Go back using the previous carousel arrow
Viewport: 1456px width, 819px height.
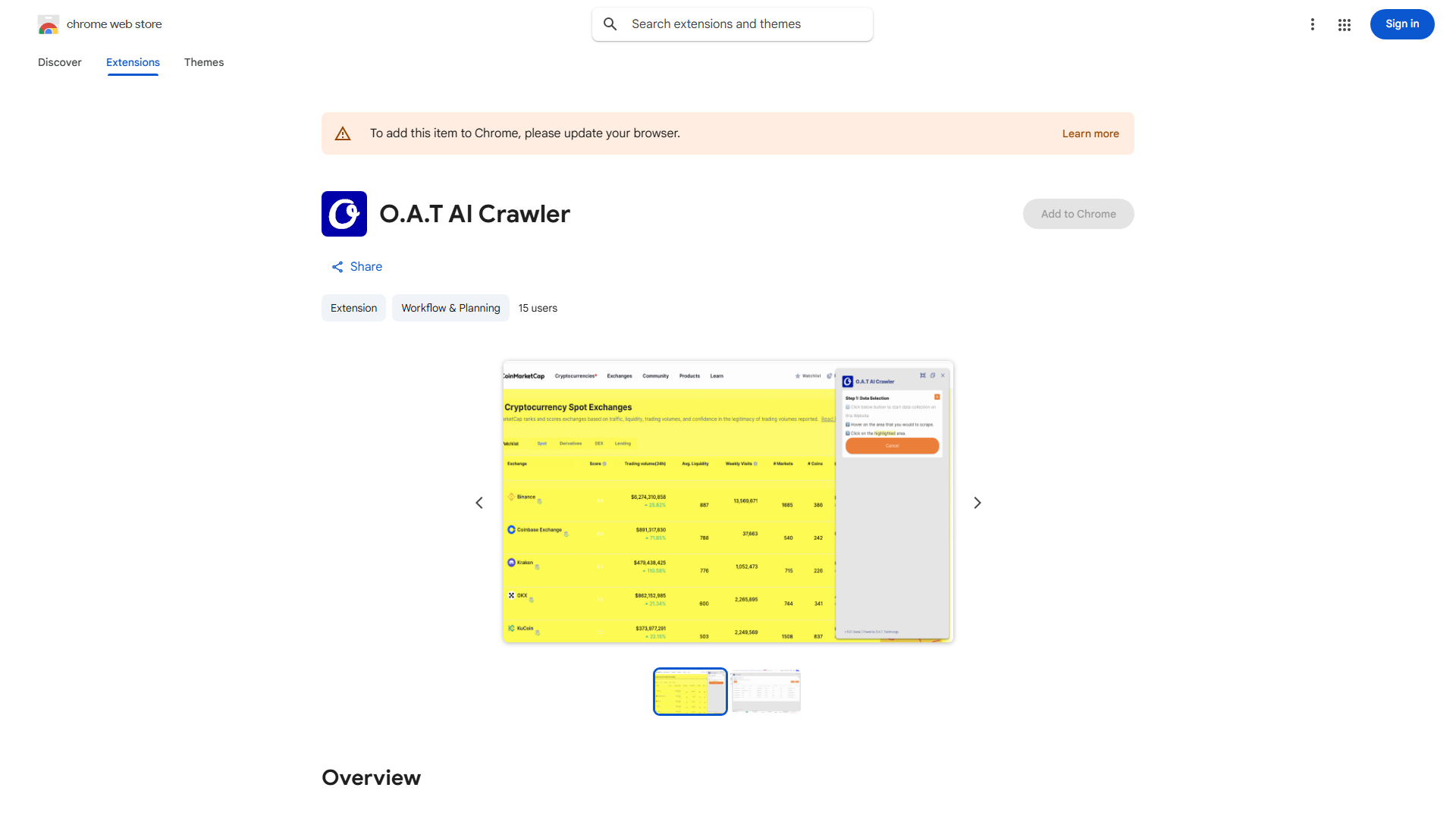click(x=479, y=502)
